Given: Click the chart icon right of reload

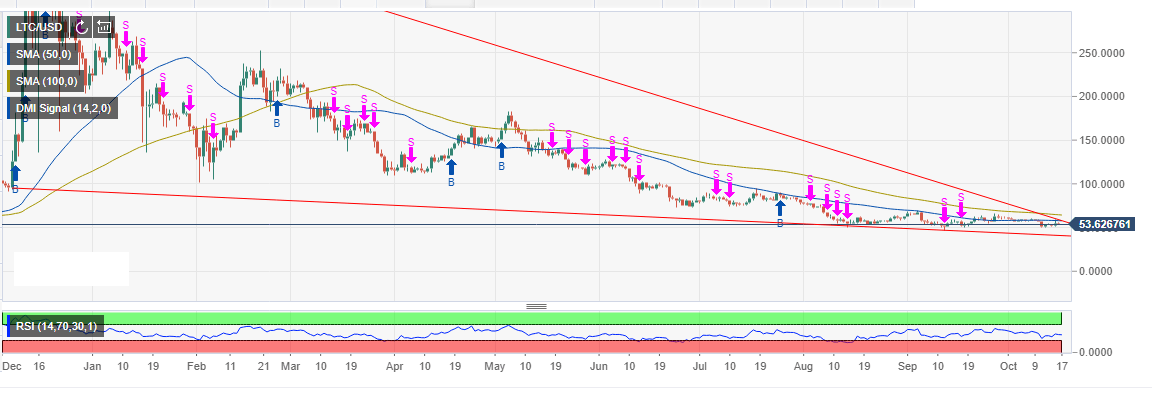Looking at the screenshot, I should click(104, 27).
